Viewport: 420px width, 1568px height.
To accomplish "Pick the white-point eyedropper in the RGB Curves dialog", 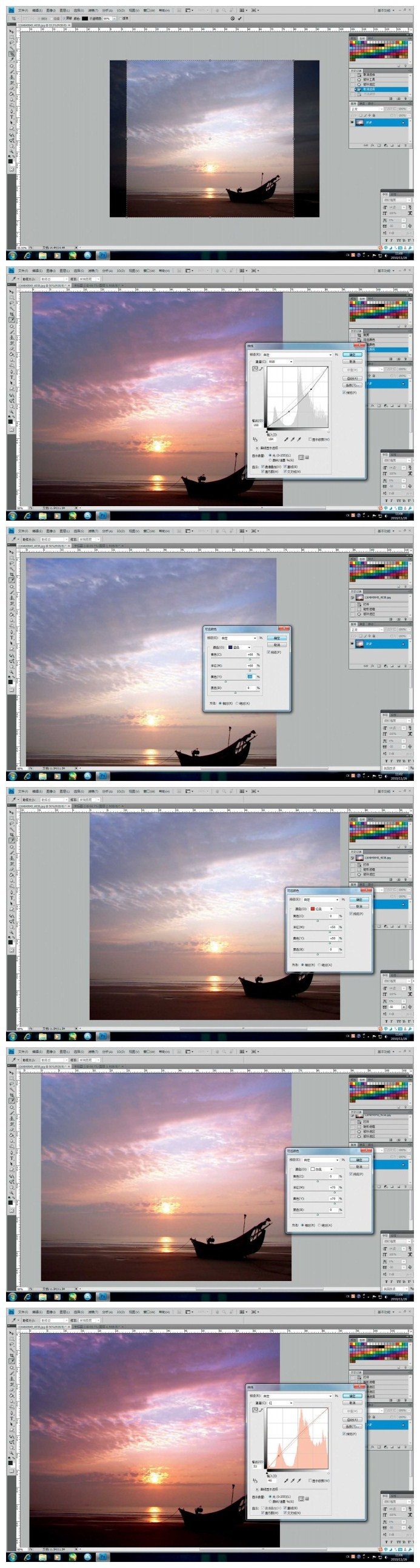I will [299, 440].
